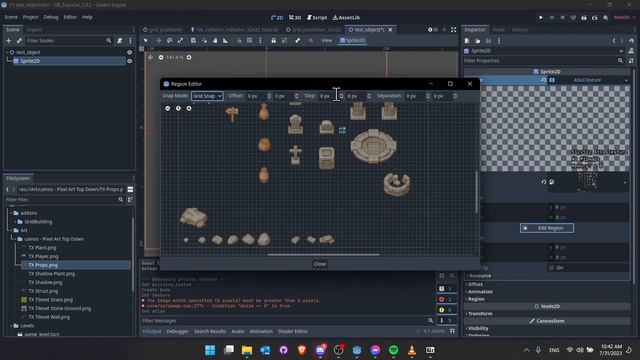
Task: Toggle the region enabled On checkbox
Action: point(552,268)
